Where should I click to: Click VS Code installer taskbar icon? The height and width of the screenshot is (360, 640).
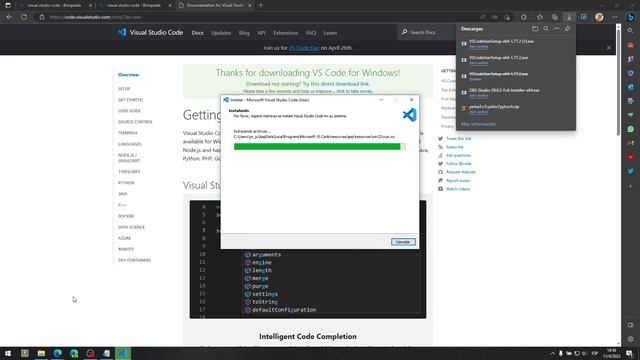(123, 353)
